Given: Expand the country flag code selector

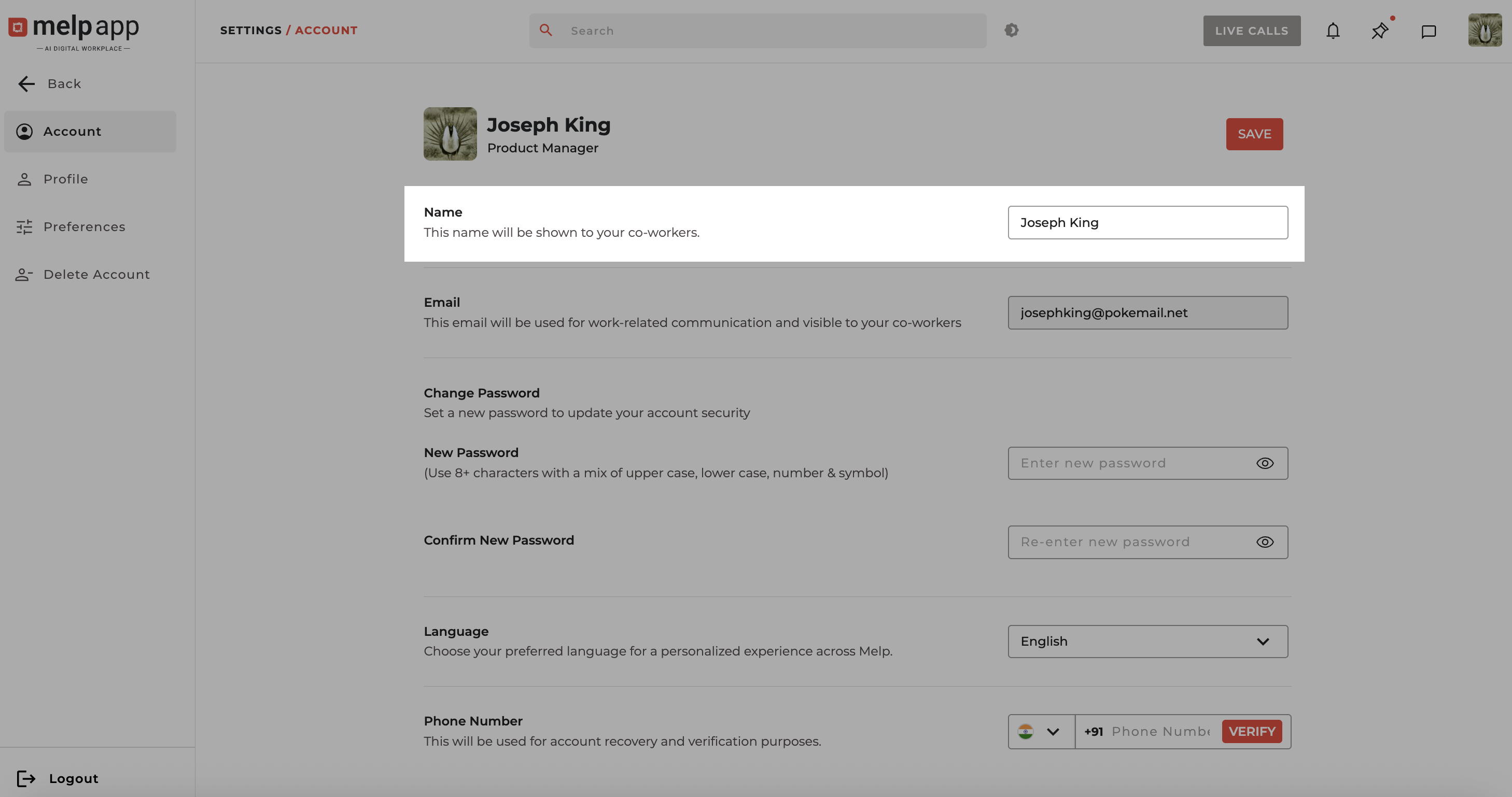Looking at the screenshot, I should [x=1041, y=731].
